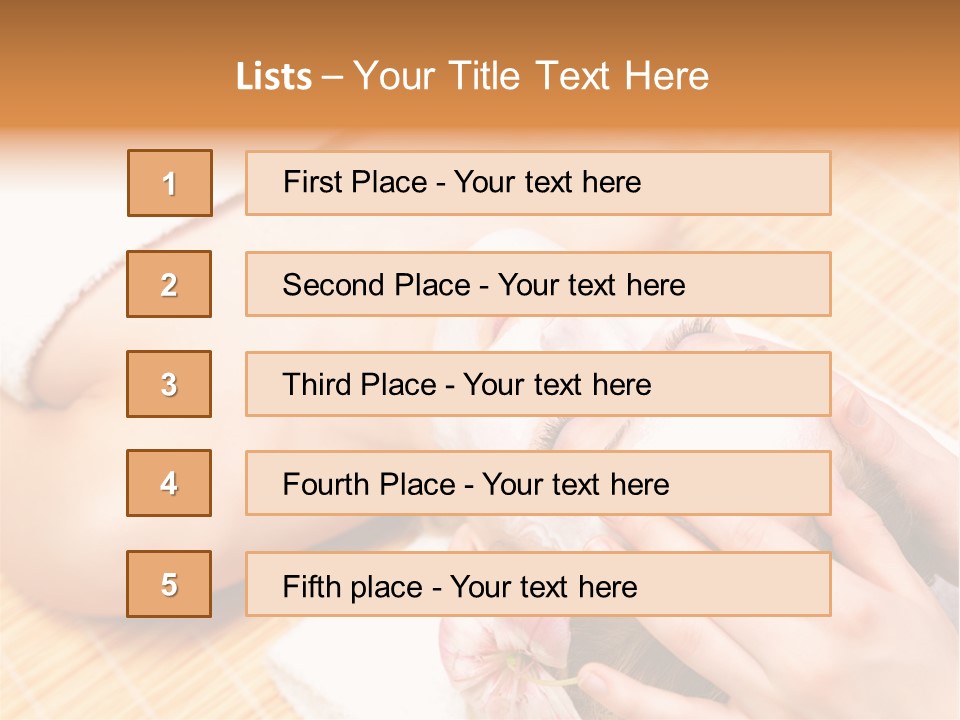Click the slide title text
The width and height of the screenshot is (960, 720).
click(473, 76)
